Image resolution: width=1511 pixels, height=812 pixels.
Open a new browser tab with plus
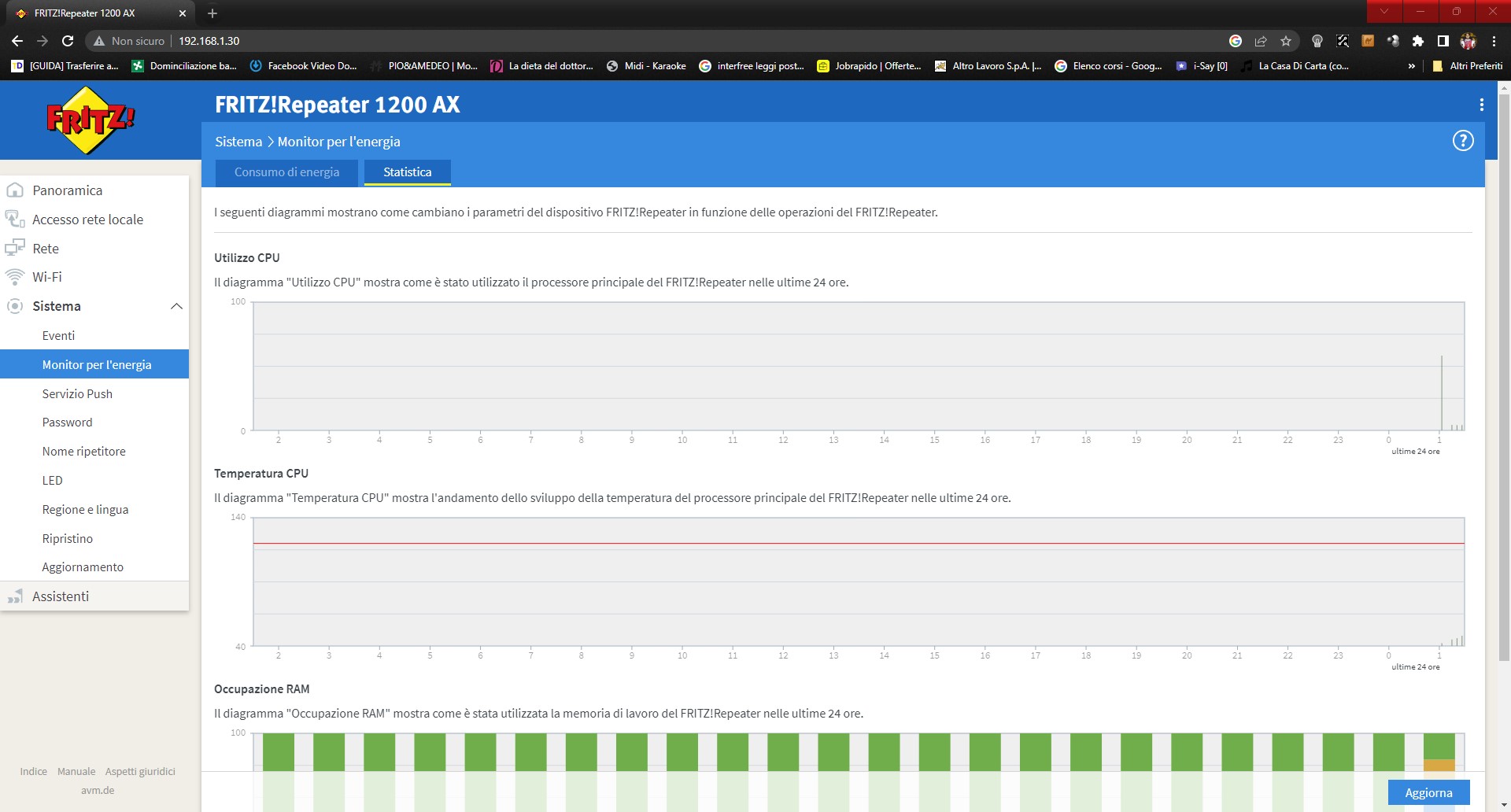(x=212, y=13)
